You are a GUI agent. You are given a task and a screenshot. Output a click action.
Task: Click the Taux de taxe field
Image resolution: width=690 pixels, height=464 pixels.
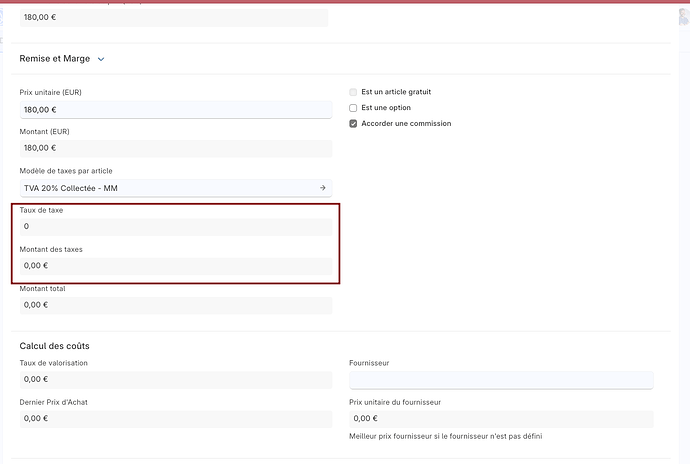tap(175, 227)
